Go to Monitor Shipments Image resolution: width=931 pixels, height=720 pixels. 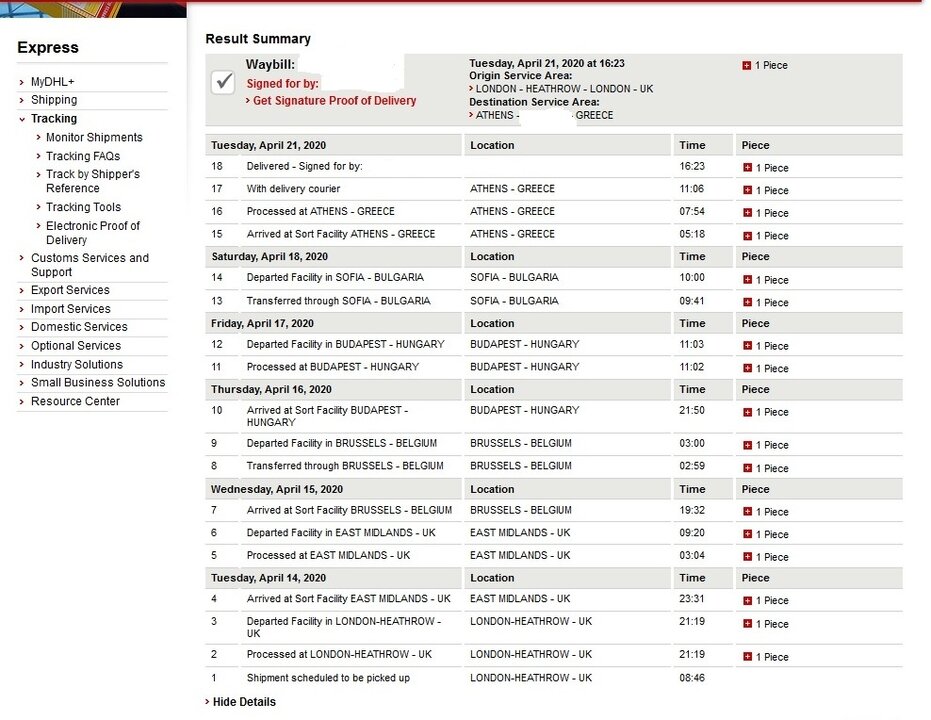(x=94, y=137)
